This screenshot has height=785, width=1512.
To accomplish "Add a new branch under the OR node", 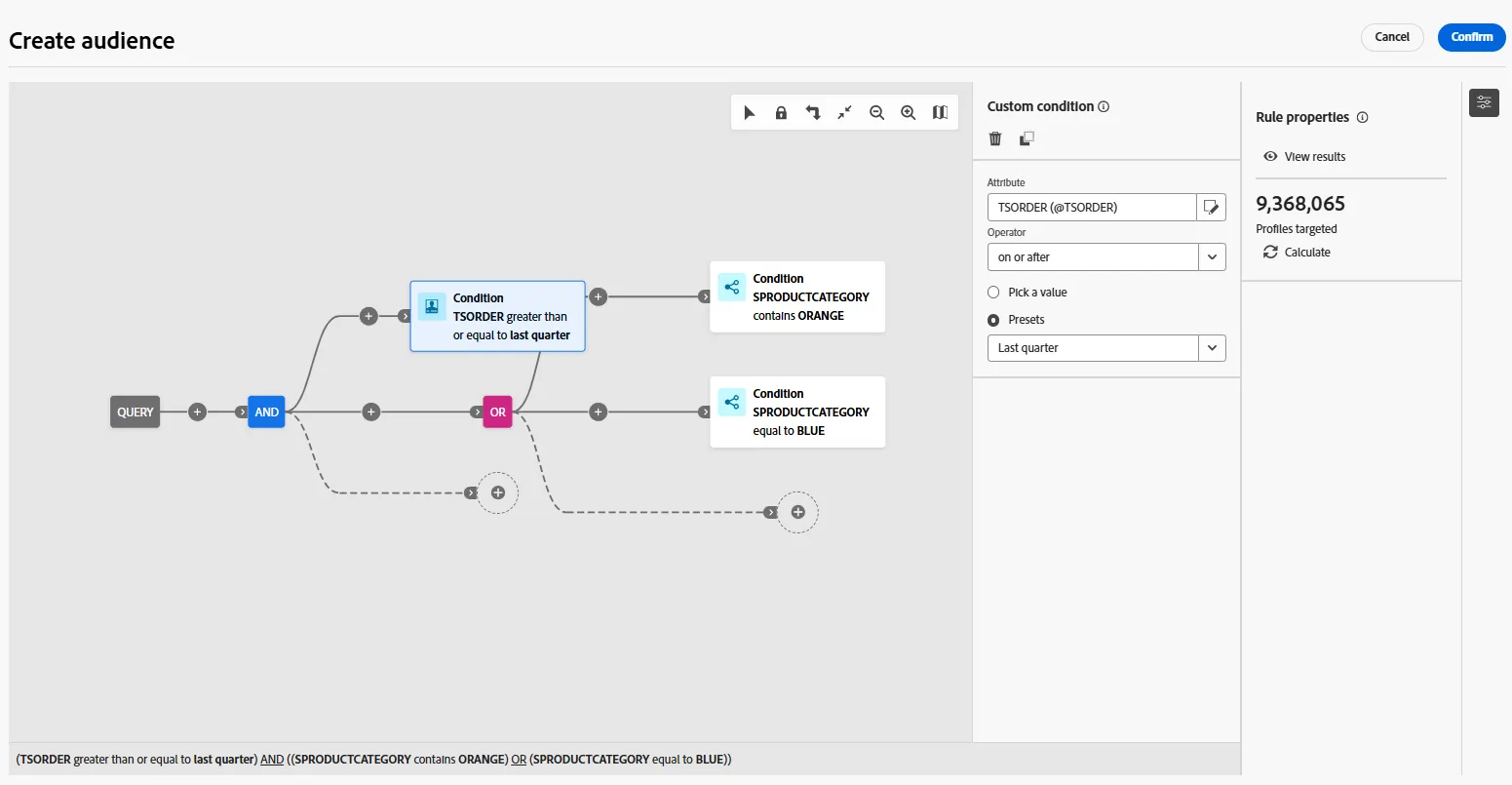I will [x=797, y=512].
